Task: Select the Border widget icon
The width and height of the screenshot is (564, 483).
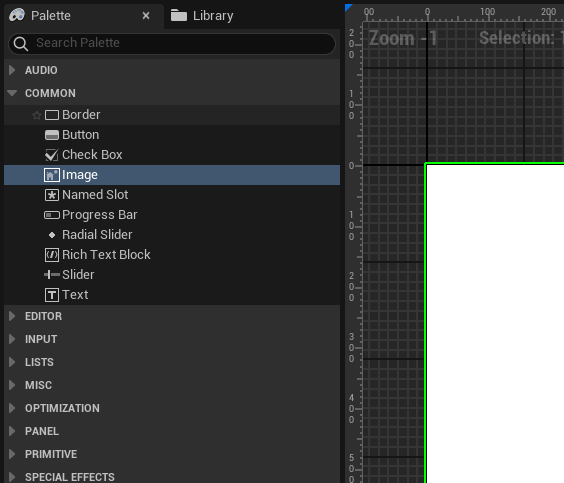Action: click(x=52, y=115)
